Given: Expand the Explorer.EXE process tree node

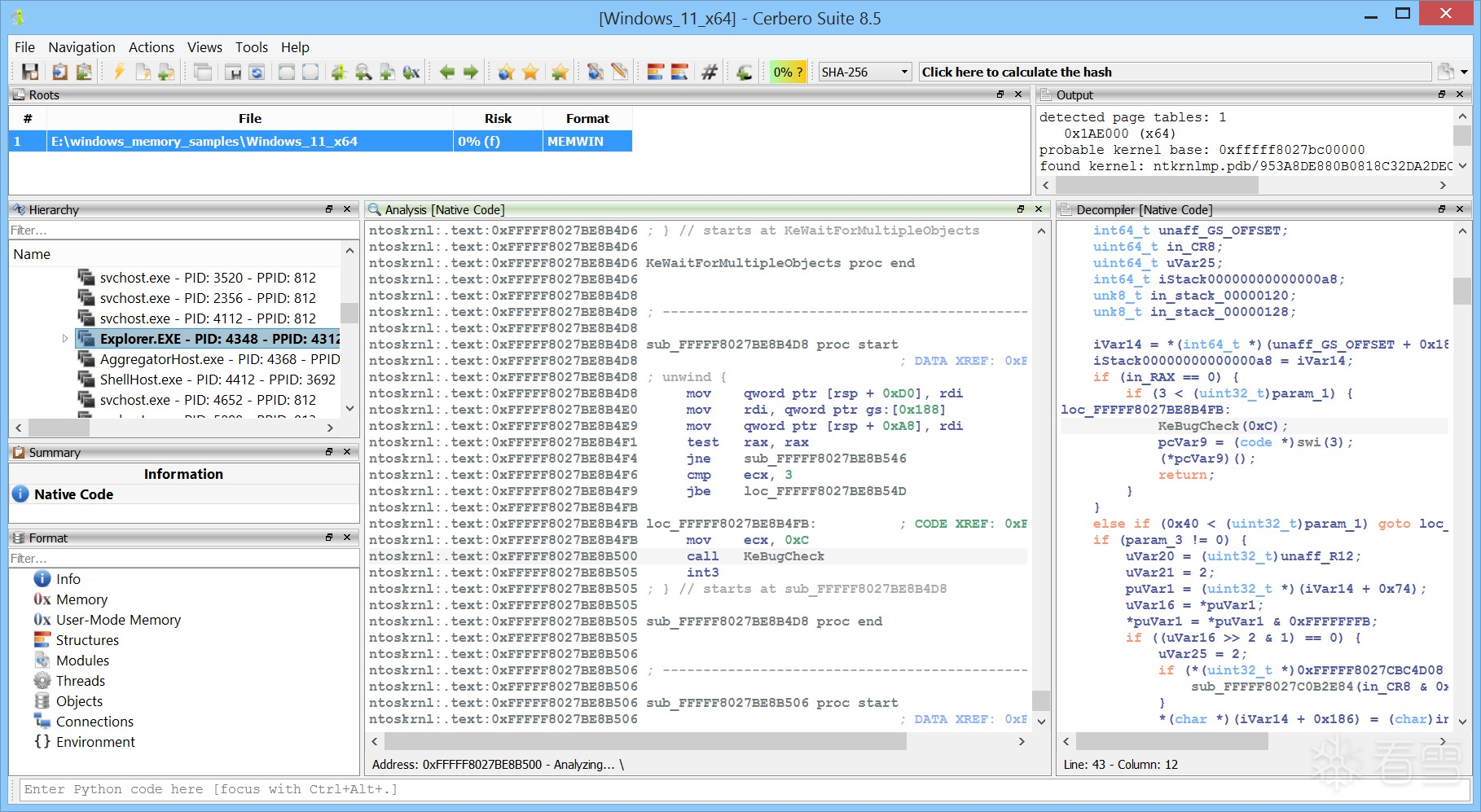Looking at the screenshot, I should [x=65, y=339].
